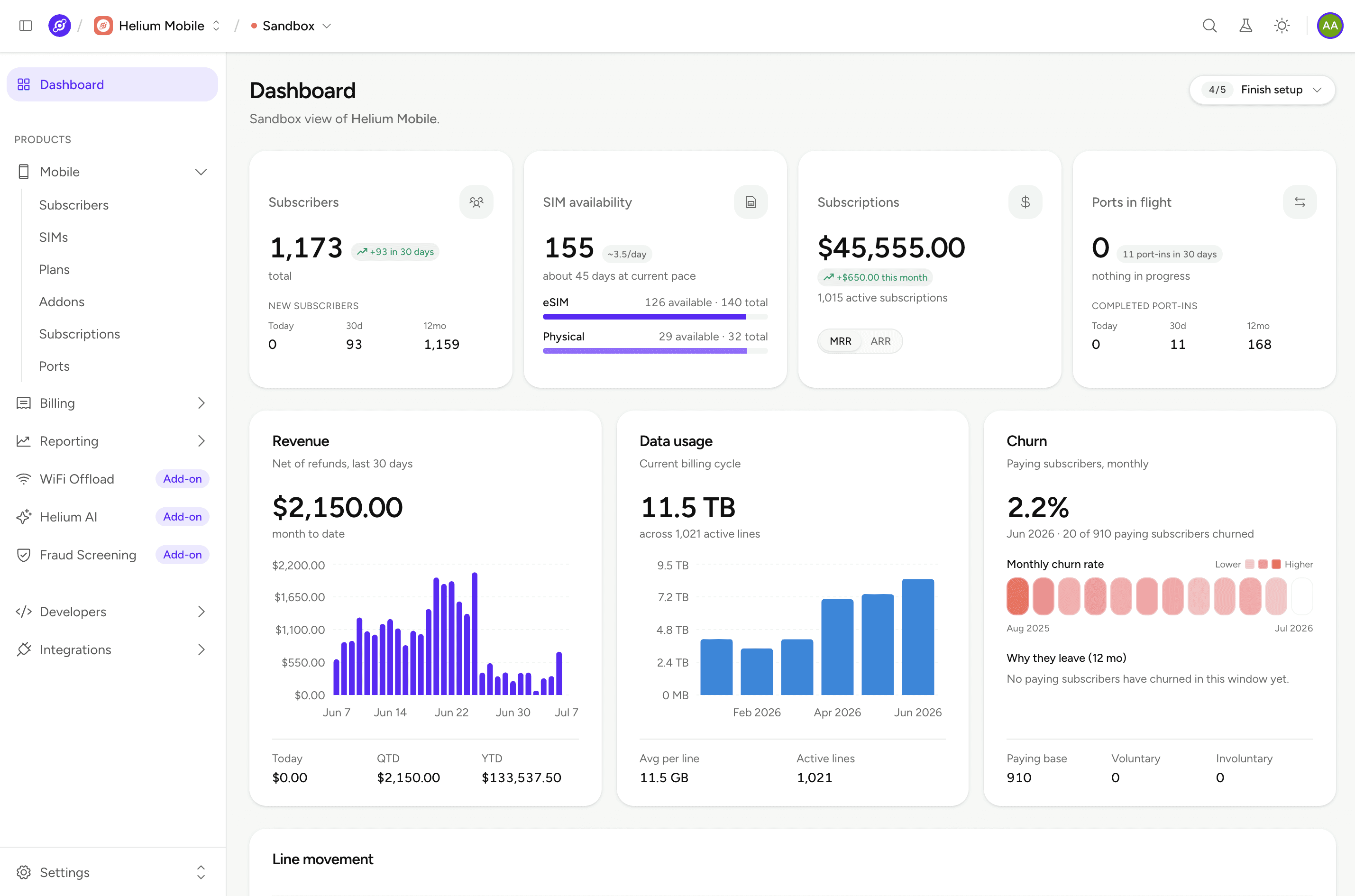Click the lab flask icon
This screenshot has width=1355, height=896.
coord(1245,26)
